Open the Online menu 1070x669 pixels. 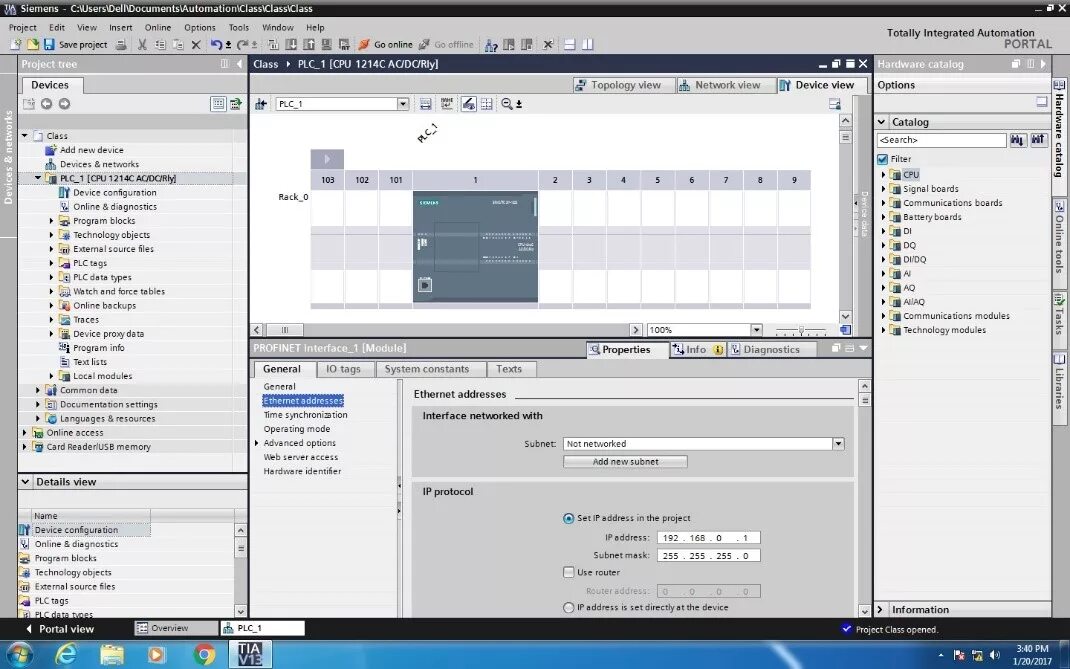(158, 27)
